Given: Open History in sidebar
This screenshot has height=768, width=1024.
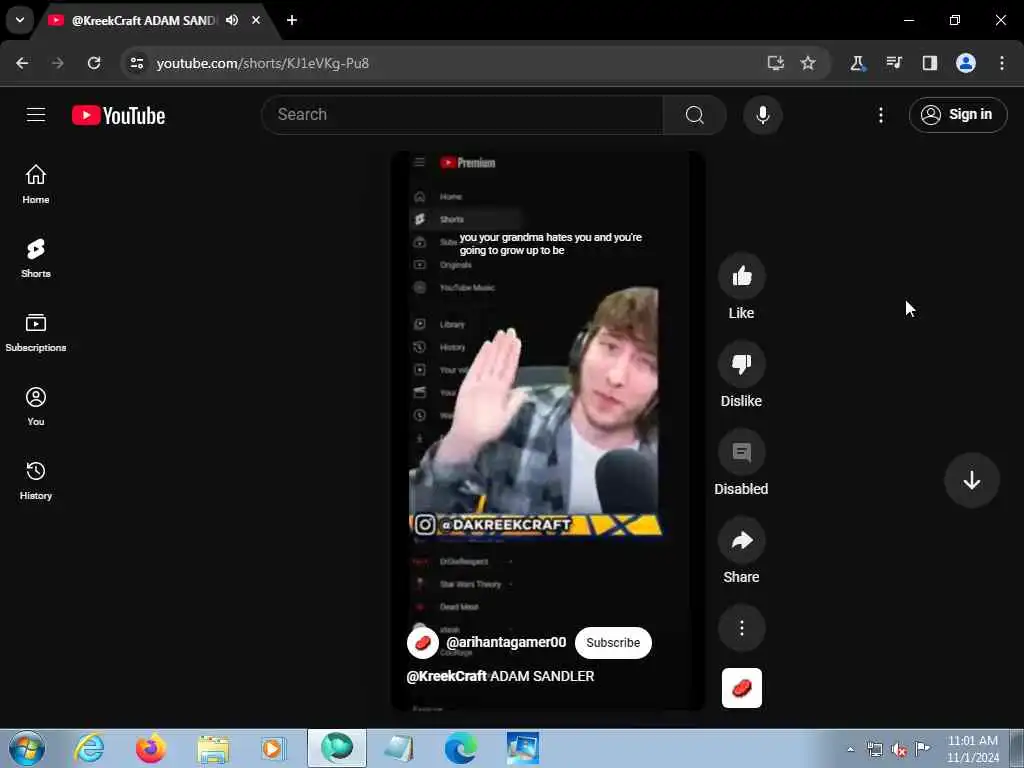Looking at the screenshot, I should [36, 480].
